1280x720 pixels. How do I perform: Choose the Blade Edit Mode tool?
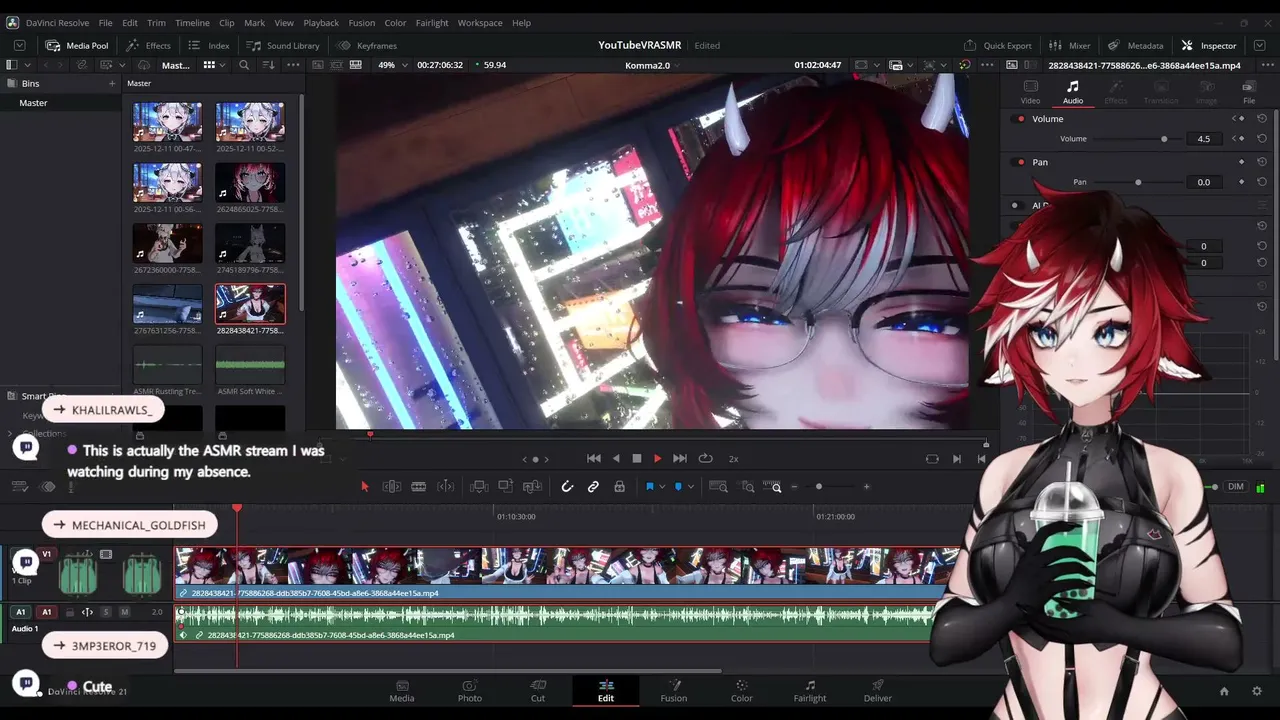point(419,487)
